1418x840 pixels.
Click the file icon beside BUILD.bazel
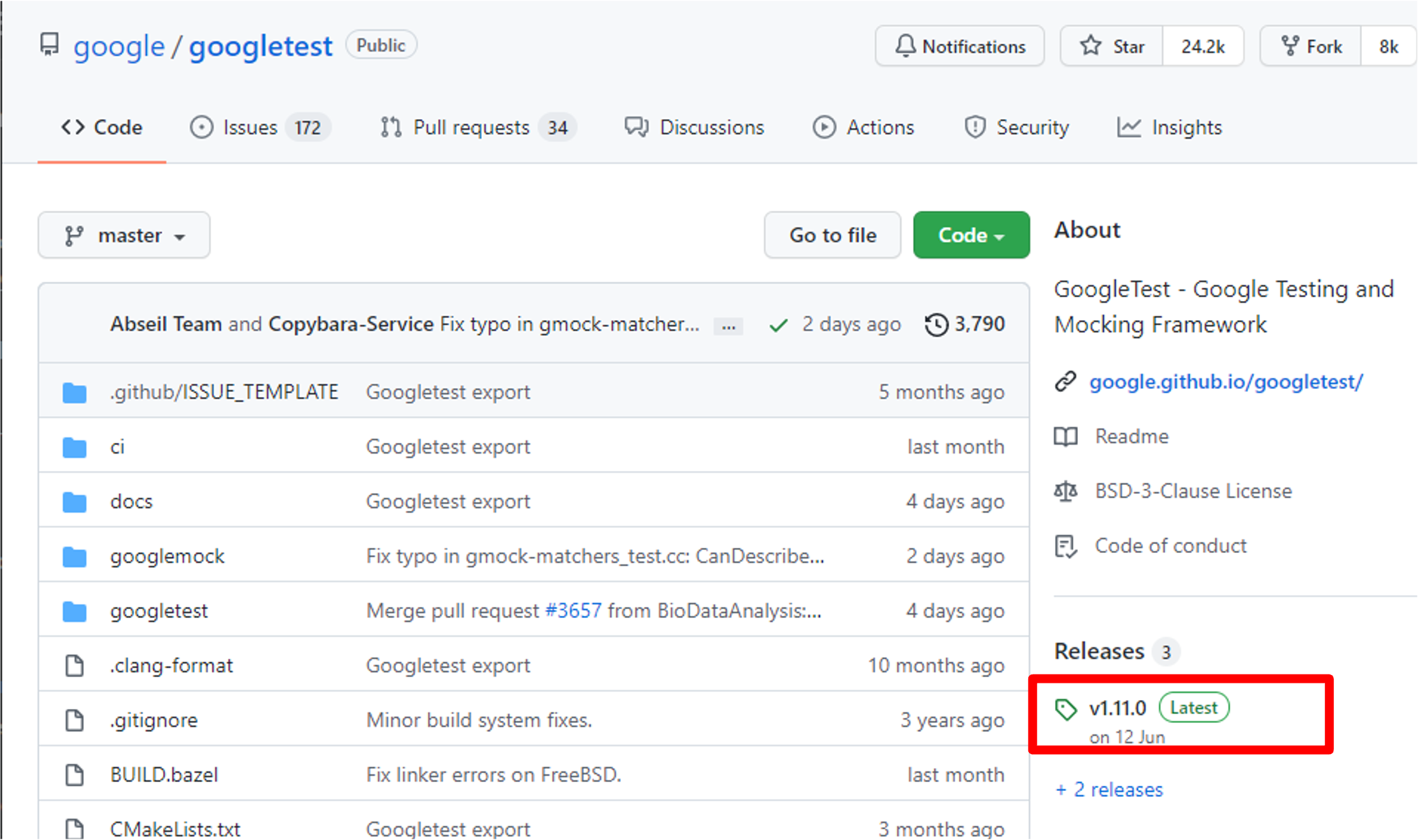(x=74, y=775)
